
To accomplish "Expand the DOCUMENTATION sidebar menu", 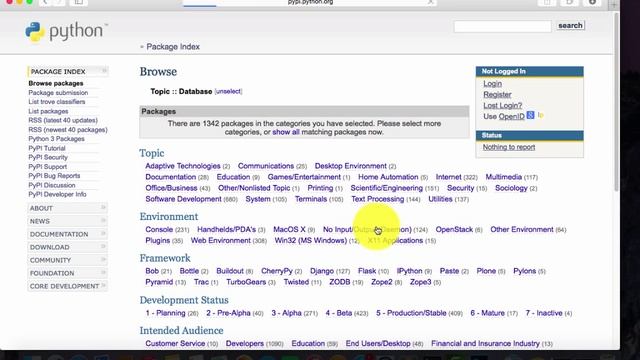I will pyautogui.click(x=67, y=234).
